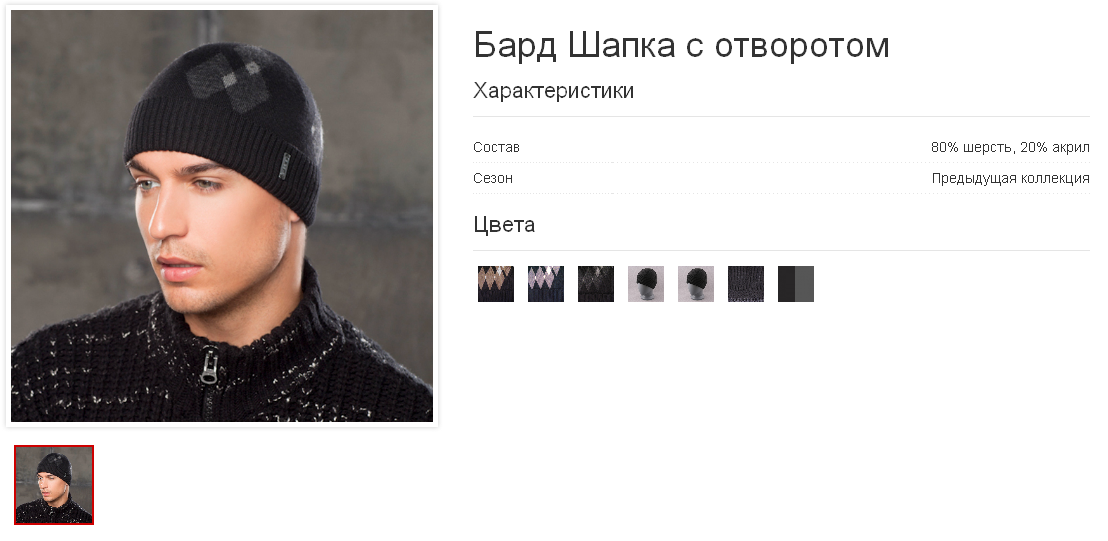Choose the lilac argyle on navy swatch
Image resolution: width=1108 pixels, height=541 pixels.
(x=546, y=284)
